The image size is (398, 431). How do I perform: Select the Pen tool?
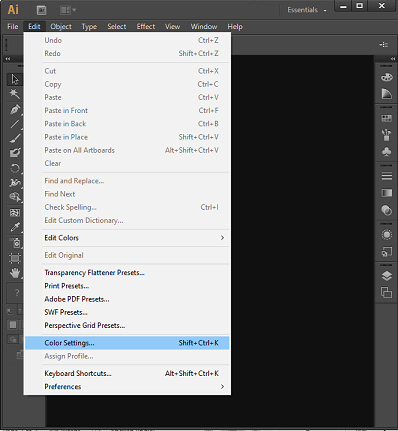coord(15,109)
